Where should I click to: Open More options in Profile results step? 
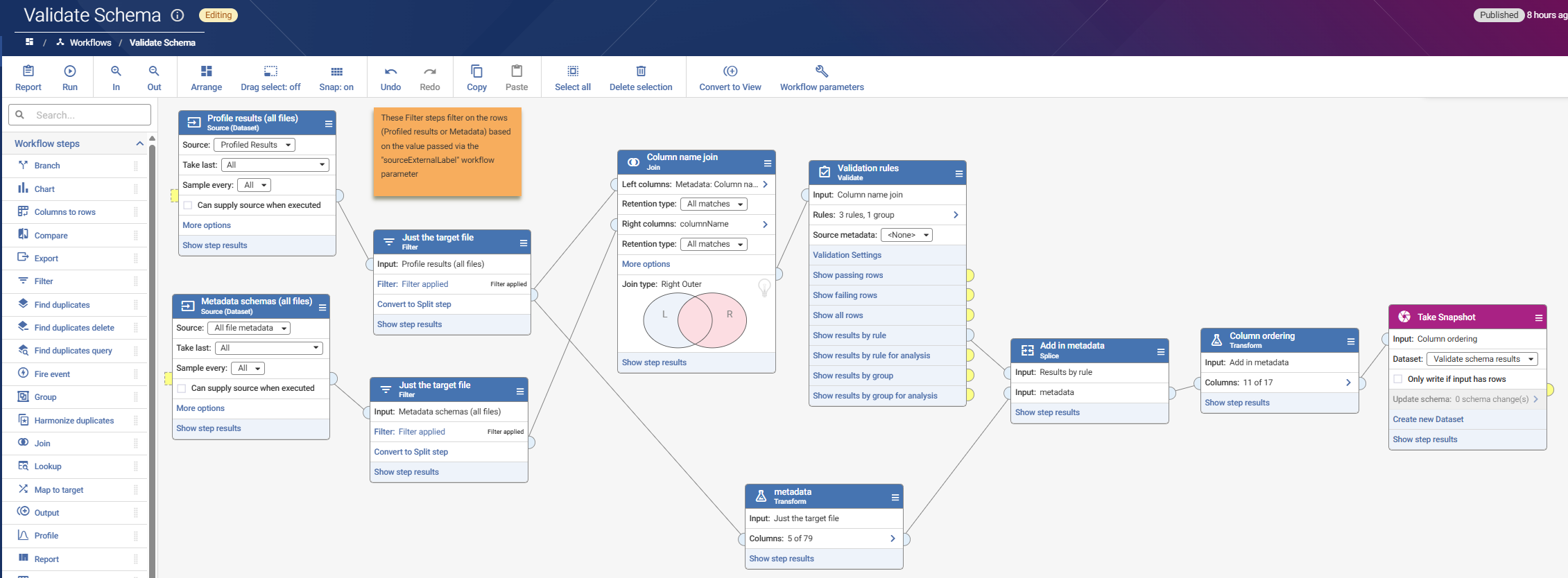coord(207,225)
